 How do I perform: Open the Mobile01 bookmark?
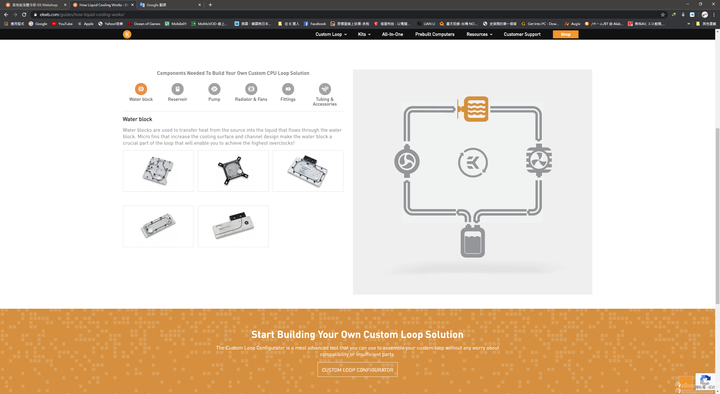tap(175, 23)
